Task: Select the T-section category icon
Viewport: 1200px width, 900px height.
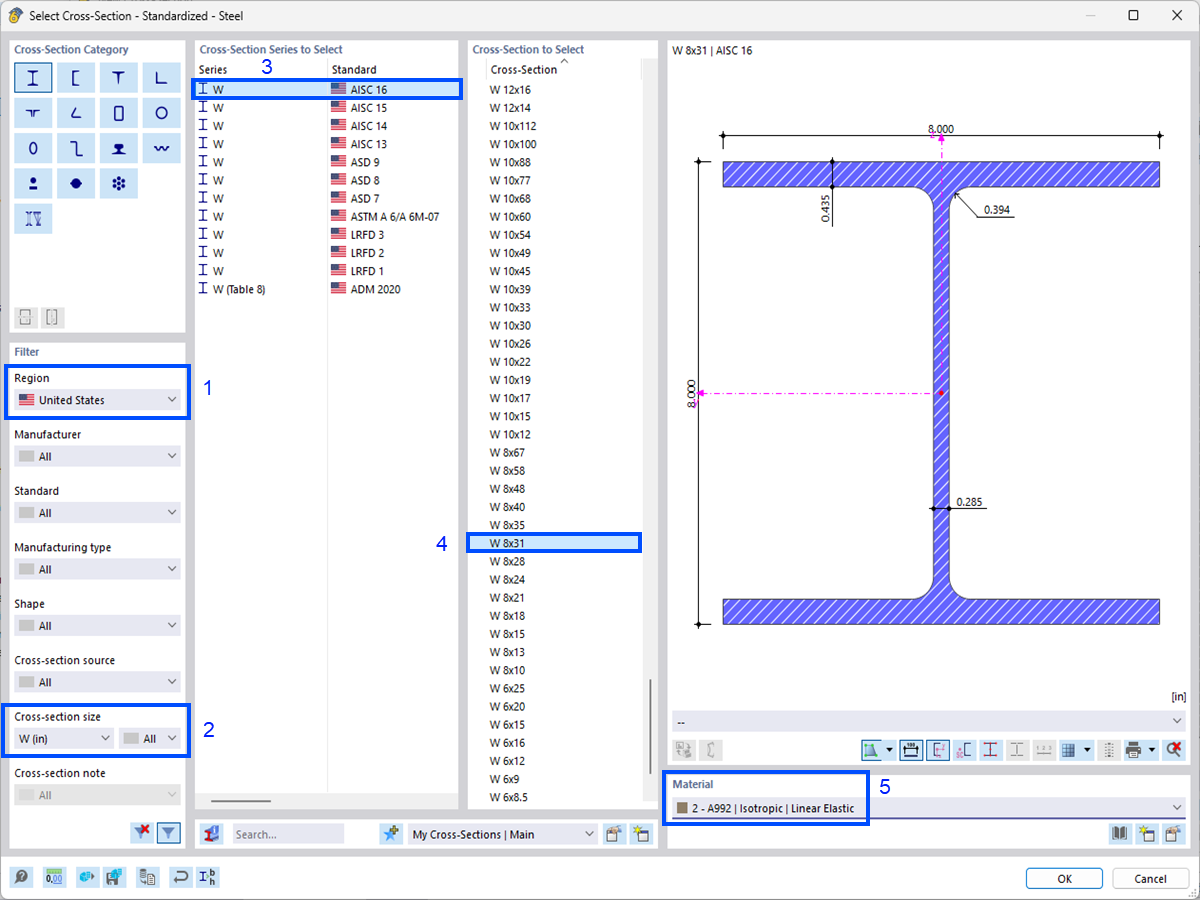Action: click(x=119, y=78)
